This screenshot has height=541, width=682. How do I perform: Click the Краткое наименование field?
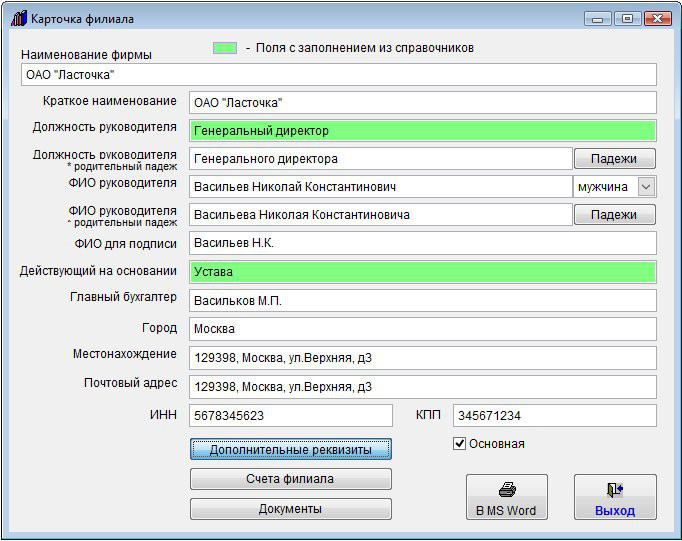pyautogui.click(x=423, y=103)
